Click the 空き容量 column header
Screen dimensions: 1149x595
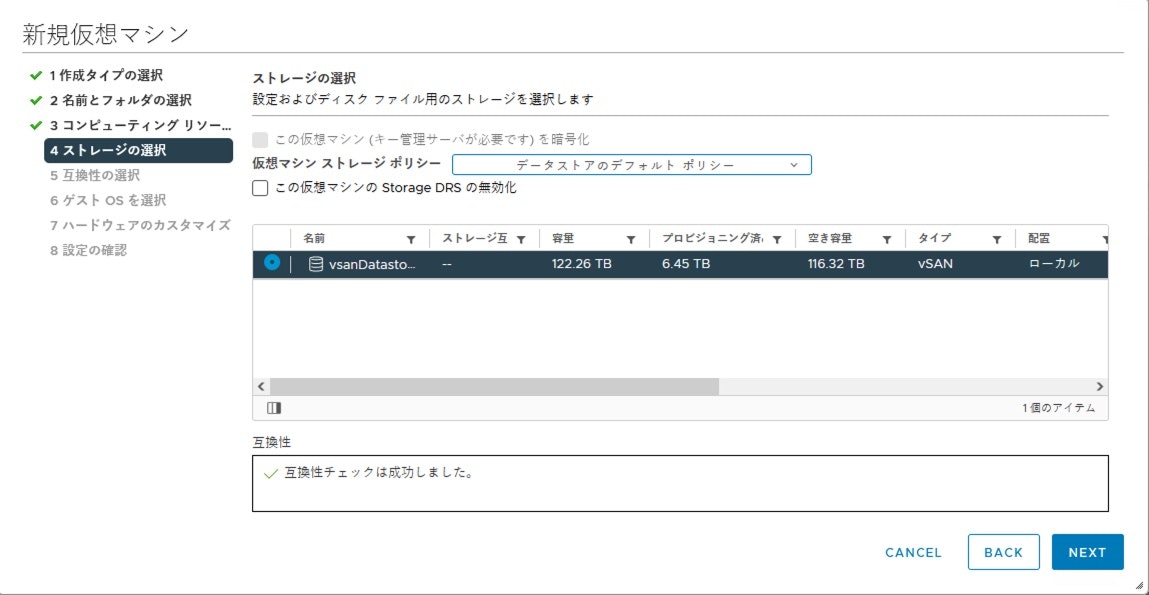pyautogui.click(x=830, y=239)
